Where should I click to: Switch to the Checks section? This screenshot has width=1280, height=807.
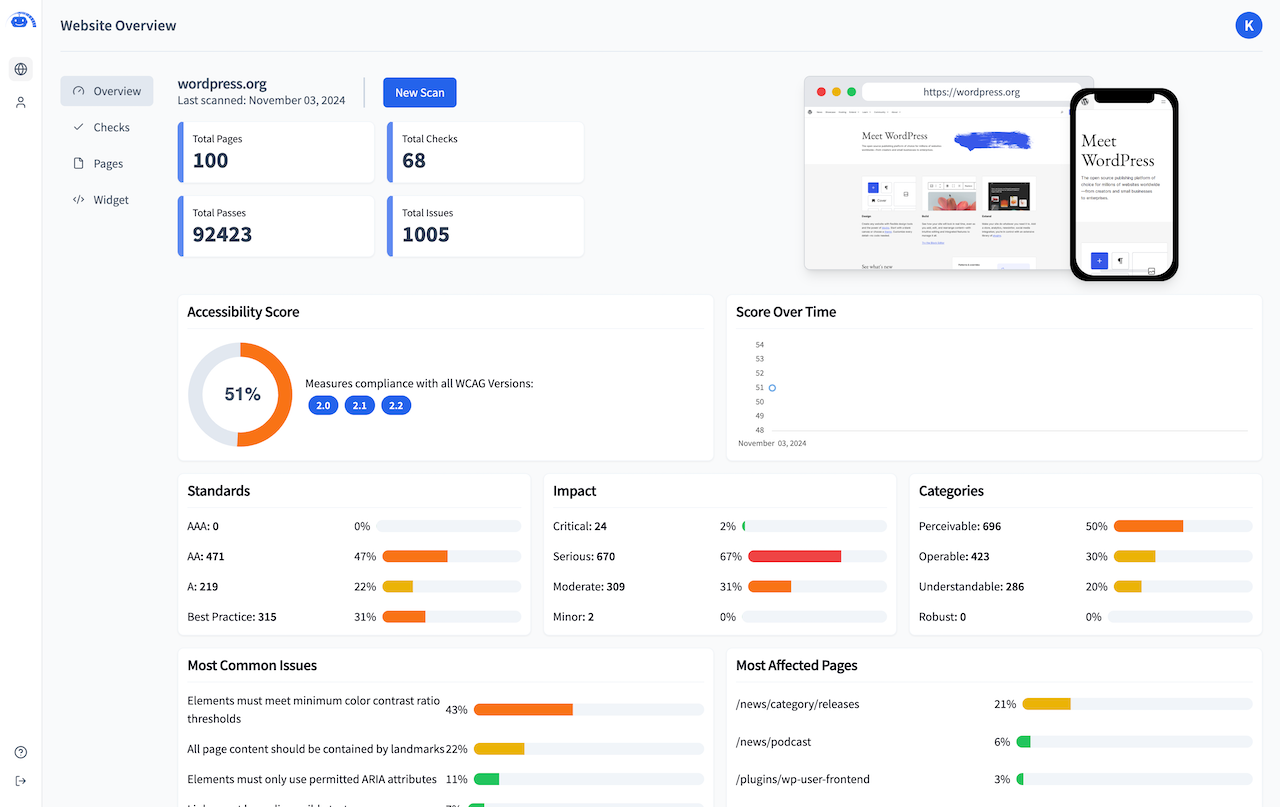click(108, 127)
